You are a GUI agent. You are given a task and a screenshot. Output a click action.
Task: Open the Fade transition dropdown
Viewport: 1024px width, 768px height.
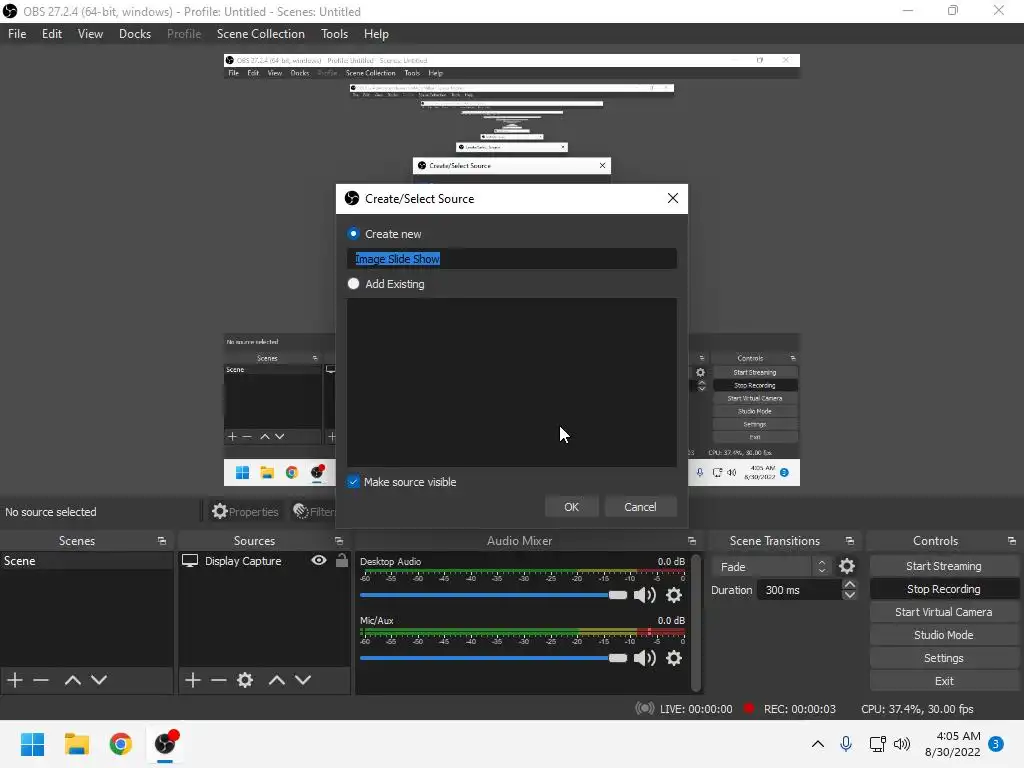point(772,567)
